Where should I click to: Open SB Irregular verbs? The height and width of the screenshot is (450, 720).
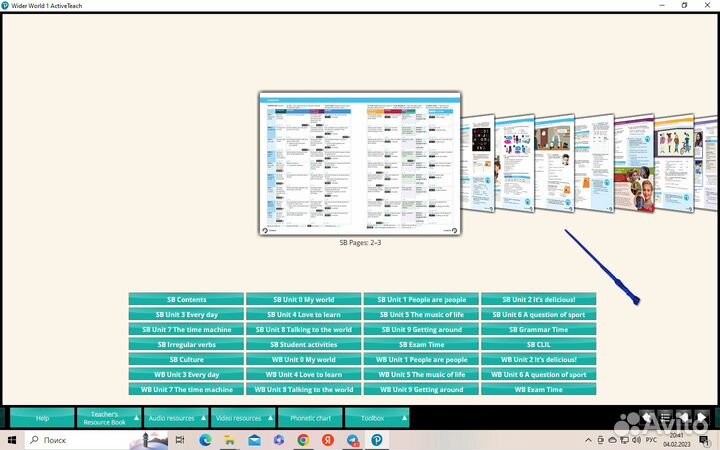click(186, 344)
